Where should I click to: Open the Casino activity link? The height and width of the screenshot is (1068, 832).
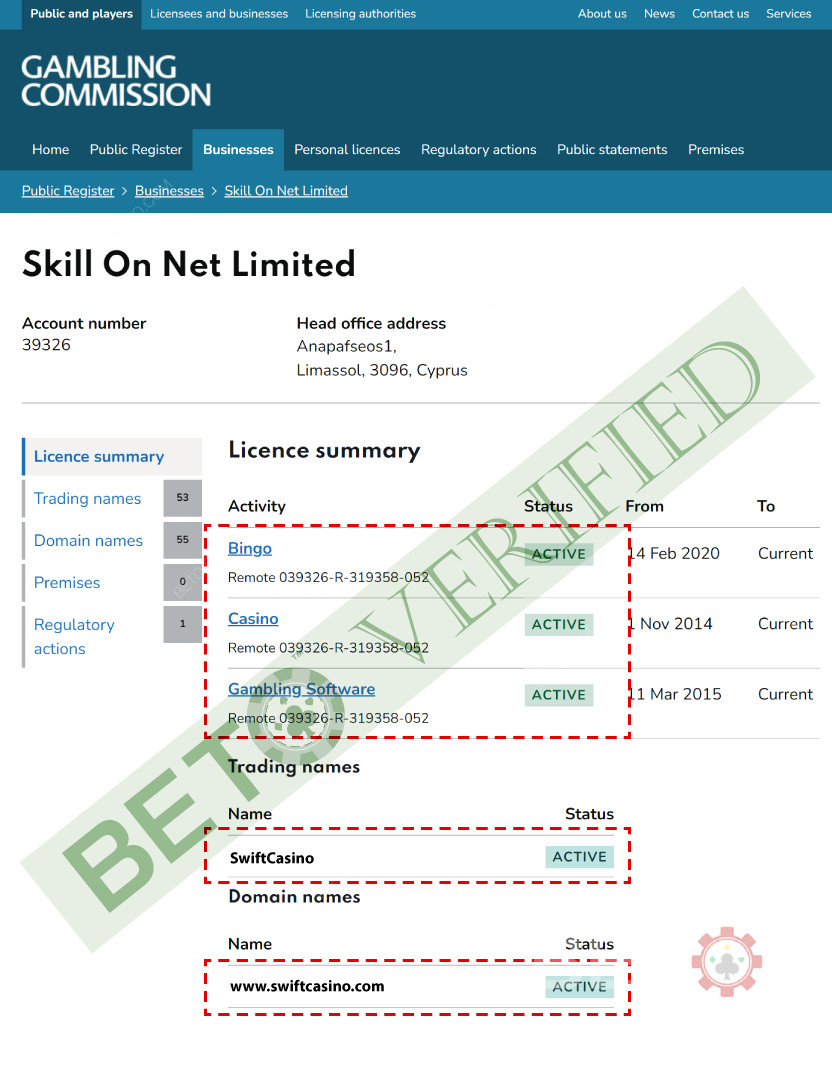(253, 618)
